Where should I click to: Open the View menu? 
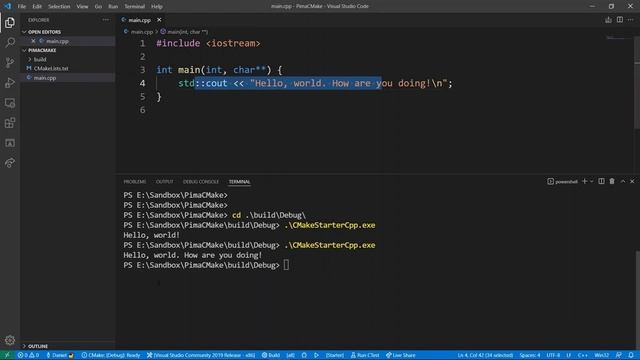coord(82,6)
